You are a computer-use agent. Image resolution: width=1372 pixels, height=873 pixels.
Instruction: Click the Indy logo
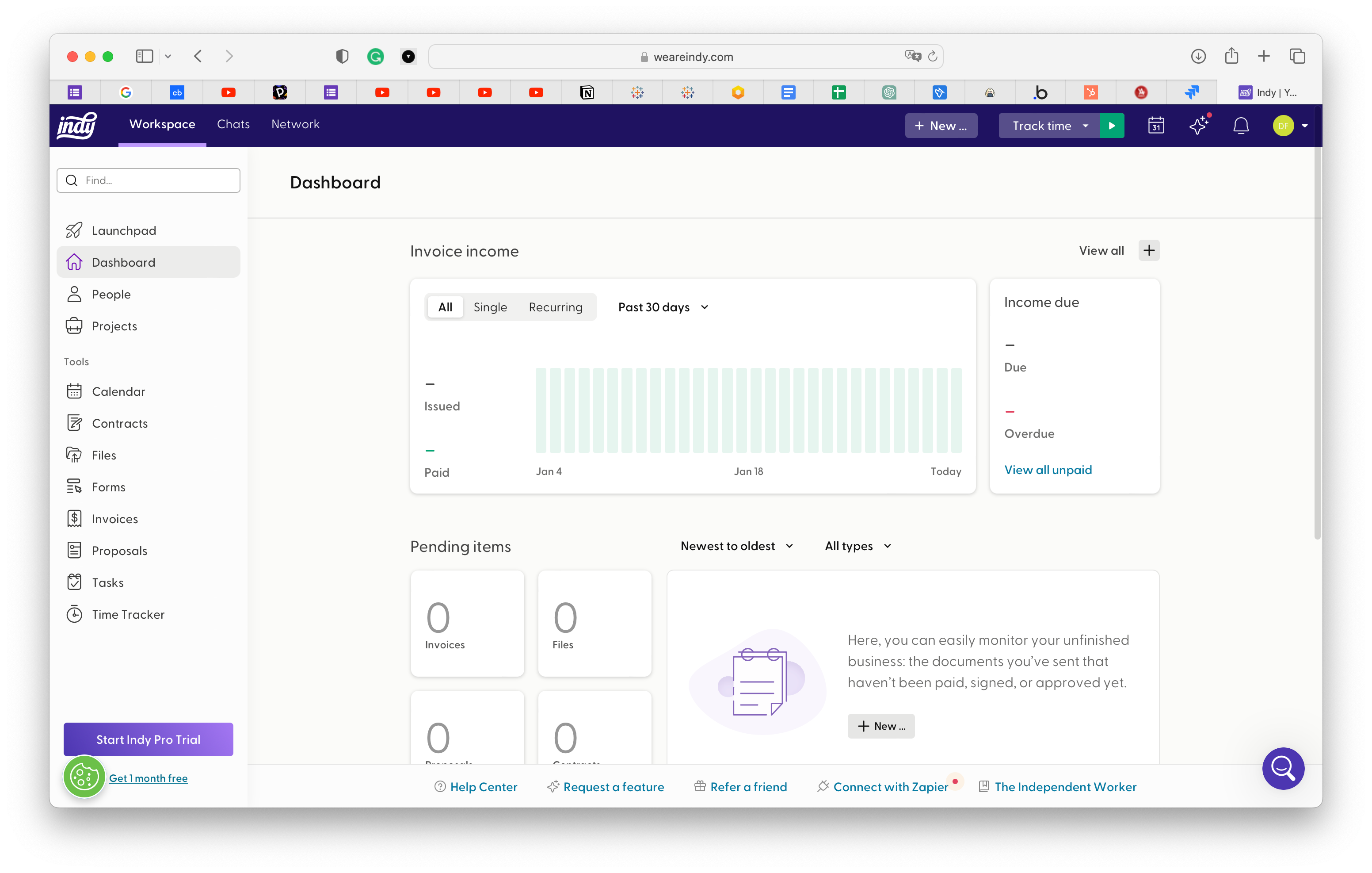pyautogui.click(x=77, y=126)
